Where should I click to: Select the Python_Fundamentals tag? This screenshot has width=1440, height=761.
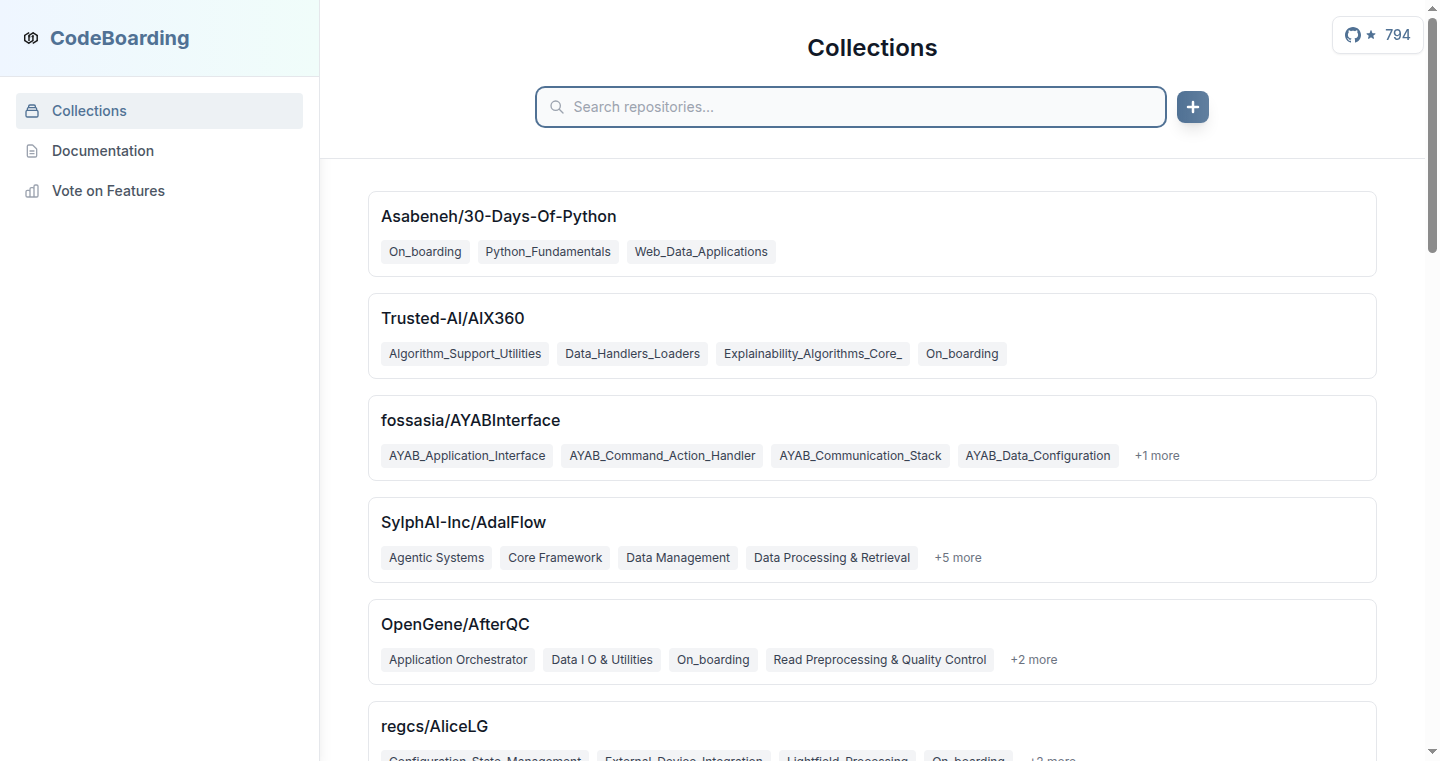coord(548,252)
